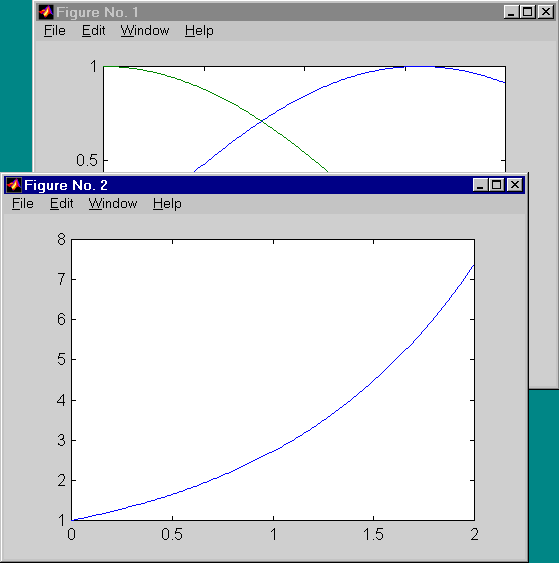The image size is (559, 563).
Task: Maximize the Figure No. 2 window
Action: [x=497, y=185]
